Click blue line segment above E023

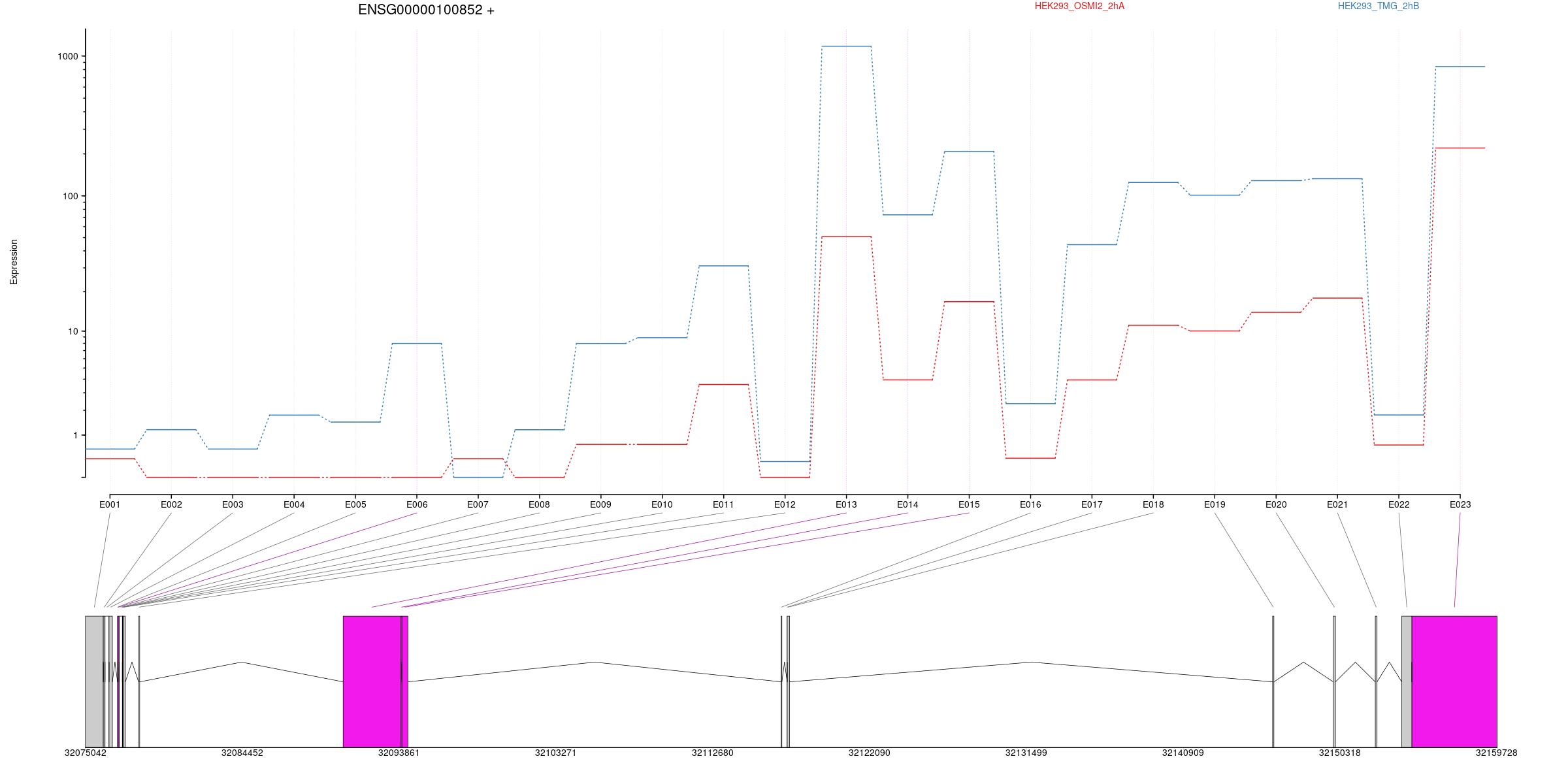point(1460,67)
